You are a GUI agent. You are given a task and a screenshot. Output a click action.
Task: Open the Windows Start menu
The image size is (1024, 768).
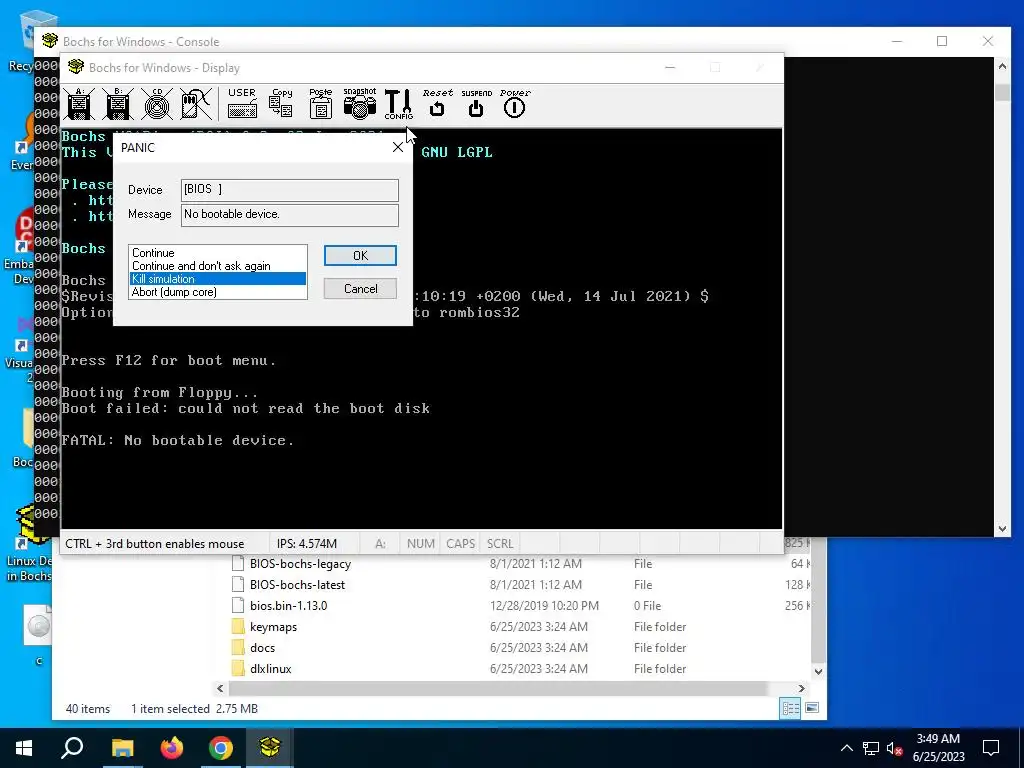pos(24,748)
